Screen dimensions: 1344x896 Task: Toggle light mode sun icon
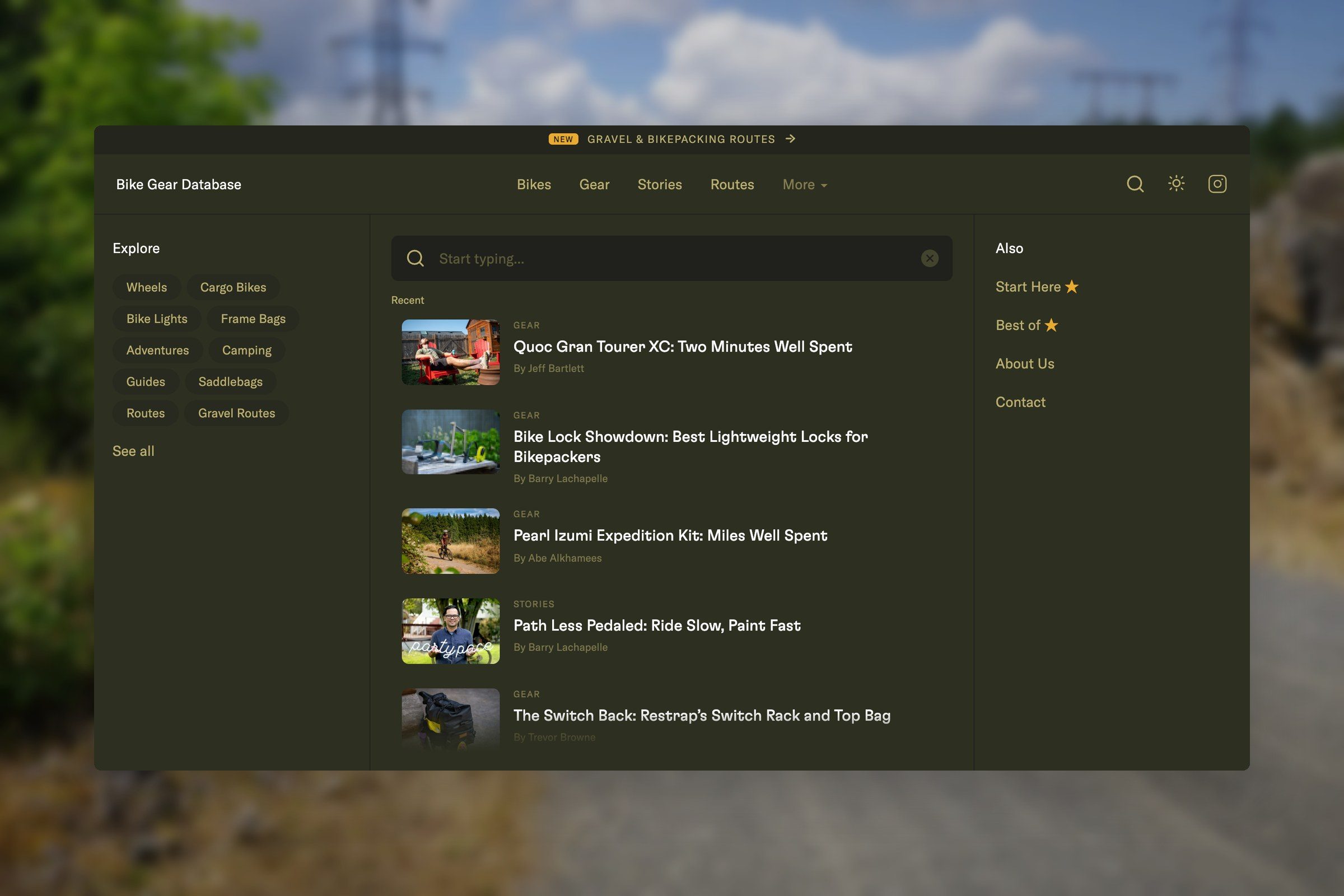click(1176, 184)
